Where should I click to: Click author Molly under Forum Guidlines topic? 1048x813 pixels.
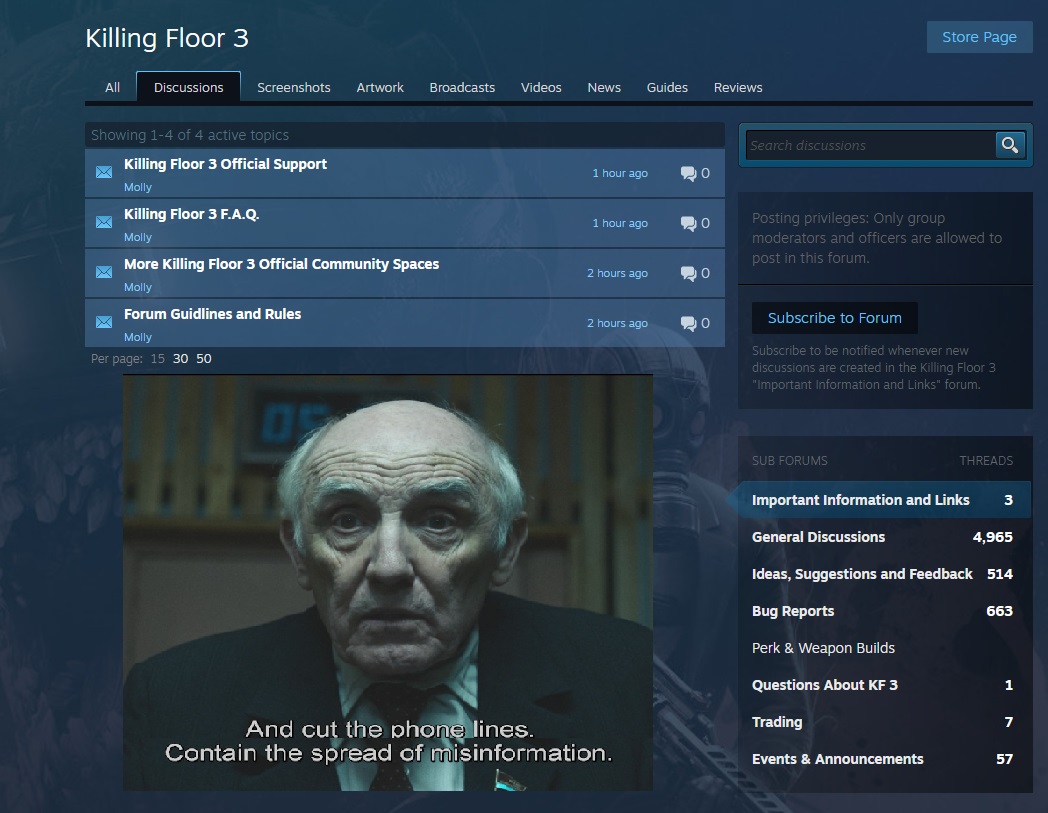pos(138,337)
